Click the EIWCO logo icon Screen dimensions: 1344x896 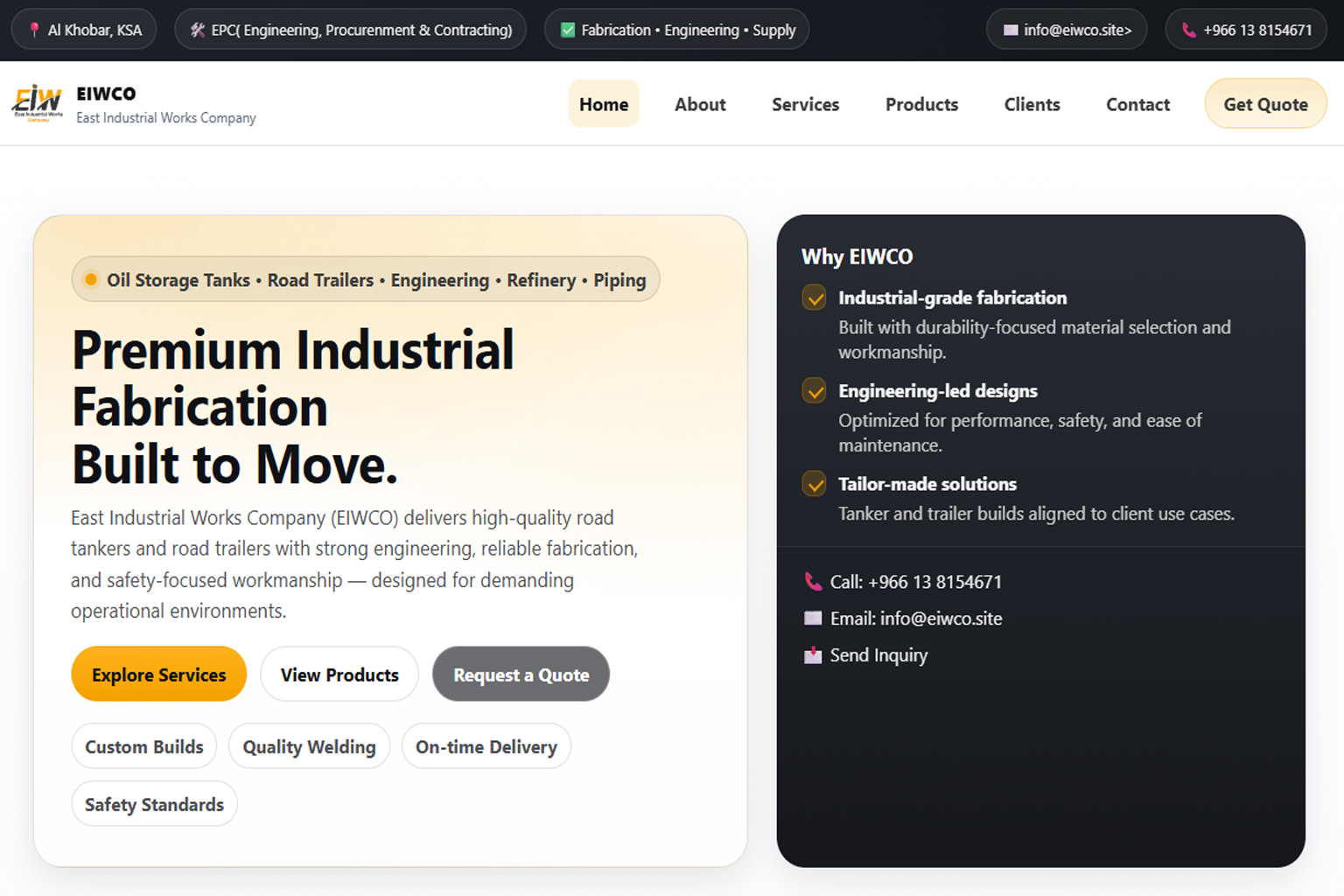pyautogui.click(x=37, y=103)
